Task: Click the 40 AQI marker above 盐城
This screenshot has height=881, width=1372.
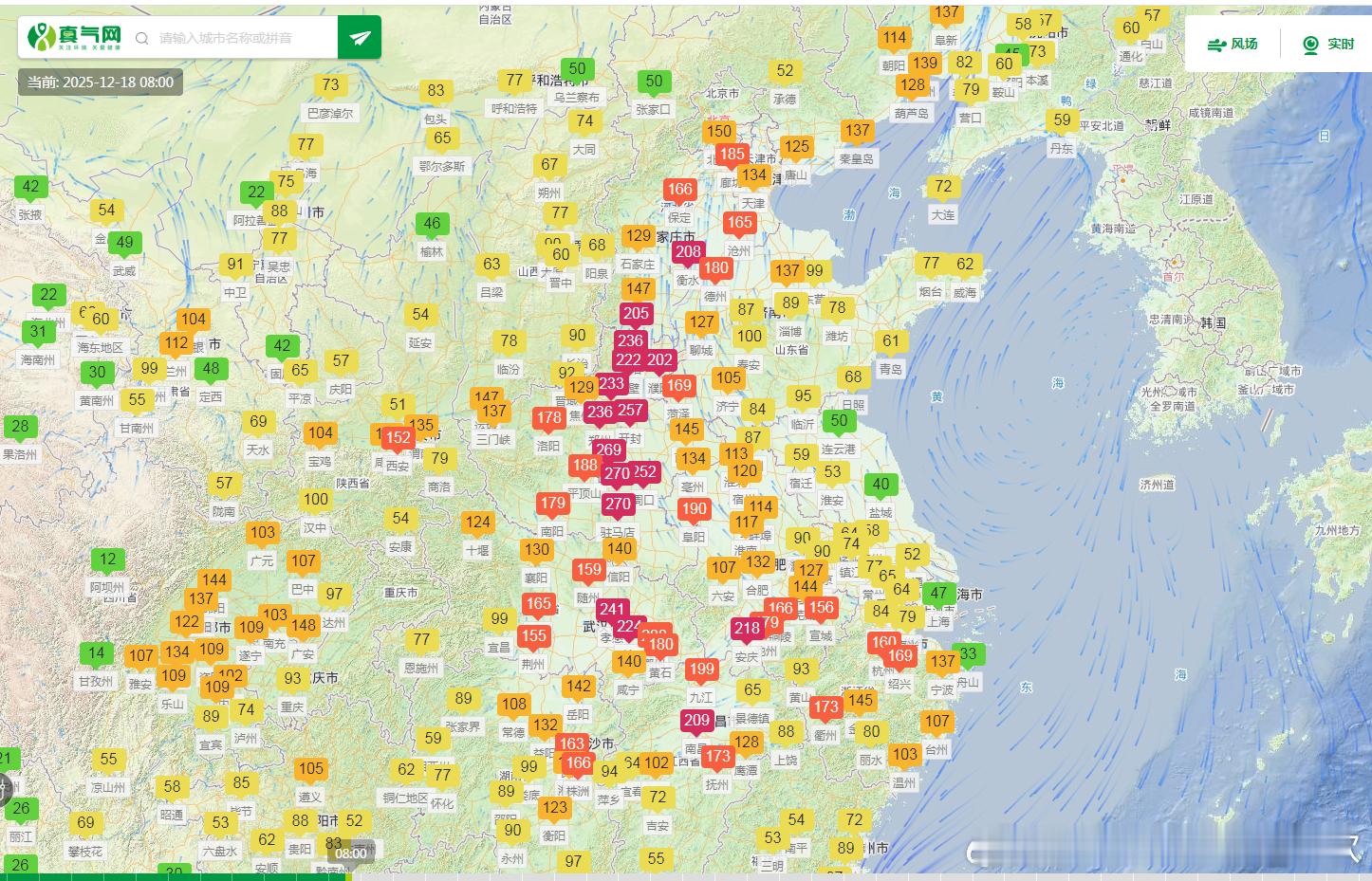Action: pos(881,486)
